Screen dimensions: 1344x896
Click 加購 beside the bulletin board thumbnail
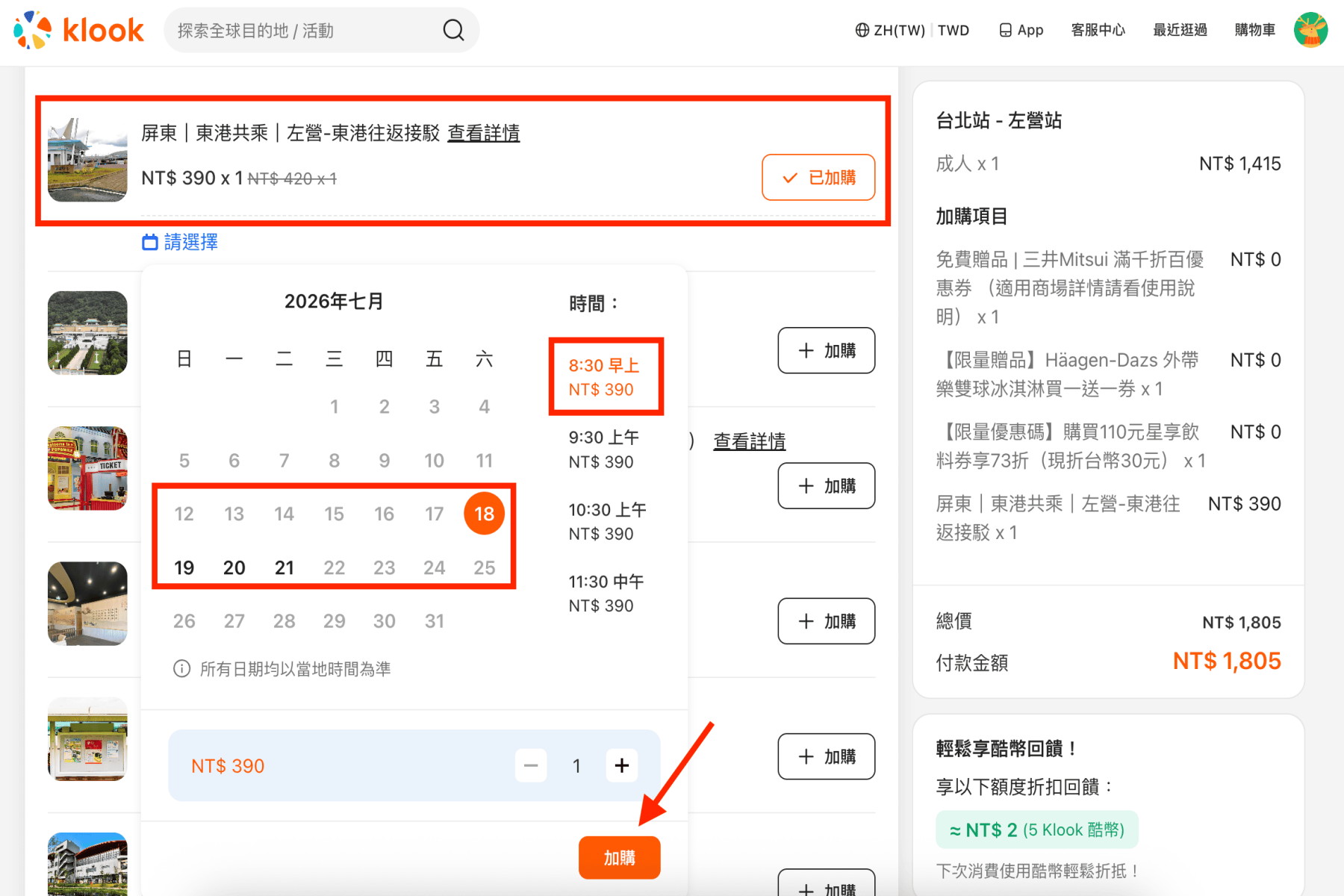click(x=826, y=756)
